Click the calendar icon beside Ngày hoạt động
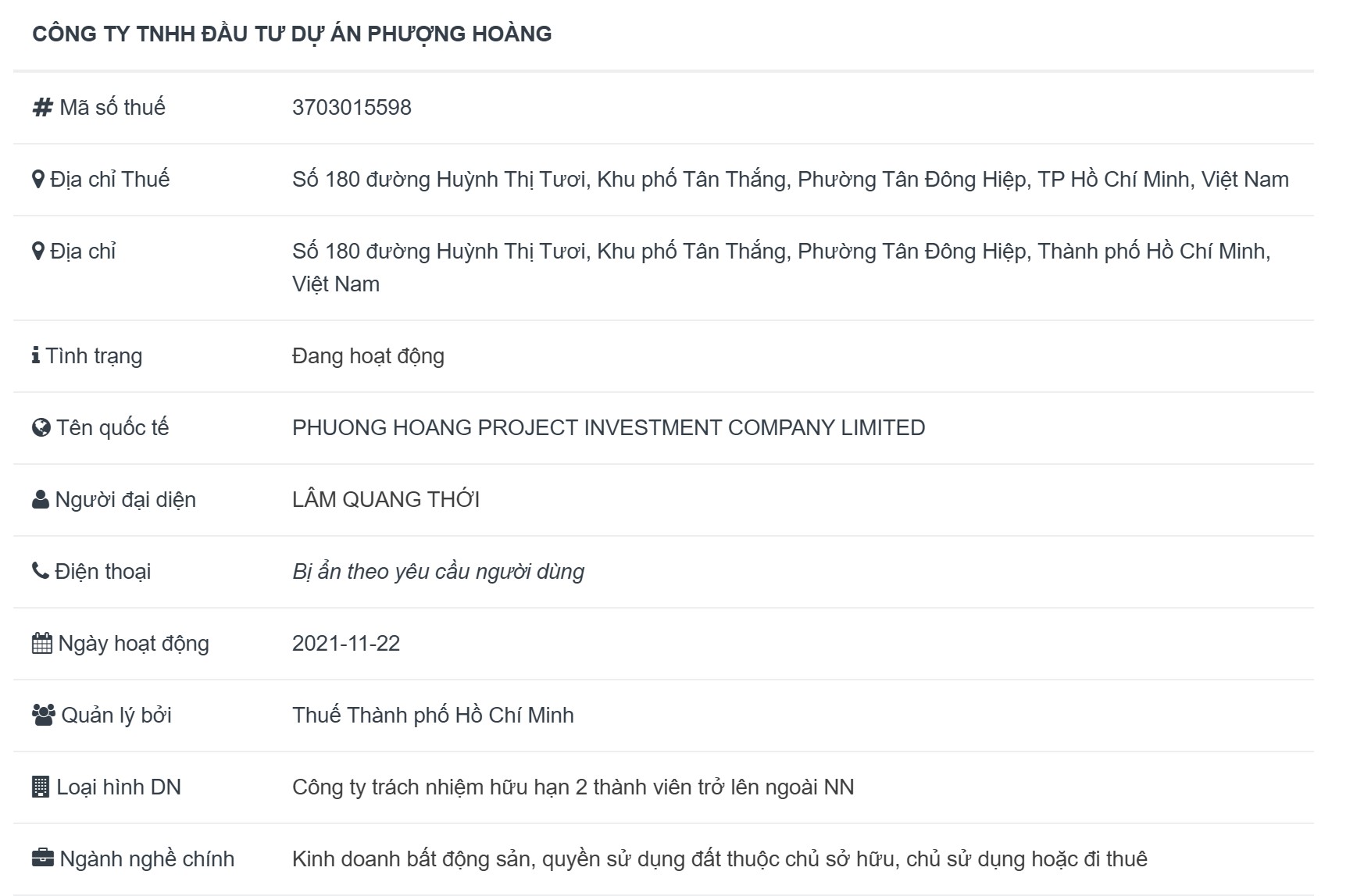1364x896 pixels. (42, 644)
